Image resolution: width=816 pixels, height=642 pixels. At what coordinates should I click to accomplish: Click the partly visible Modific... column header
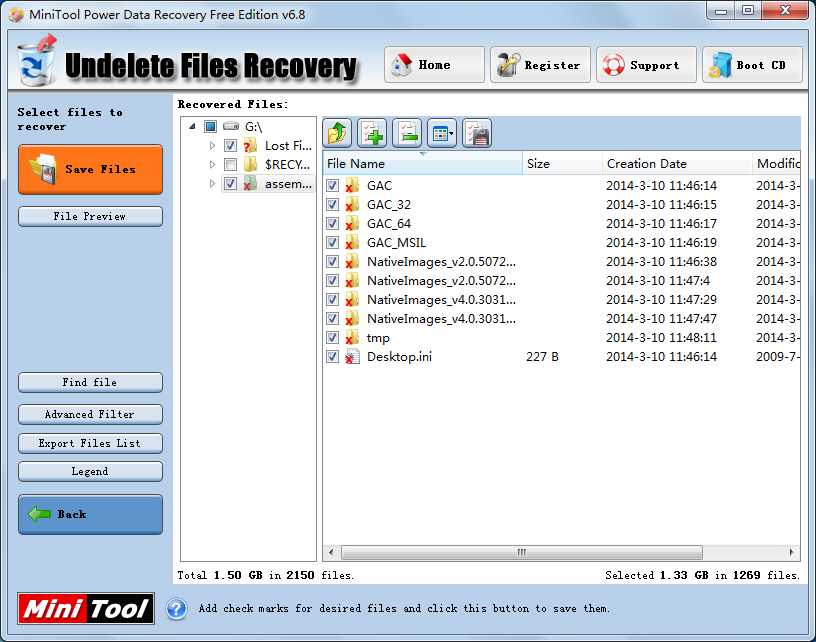click(x=776, y=164)
